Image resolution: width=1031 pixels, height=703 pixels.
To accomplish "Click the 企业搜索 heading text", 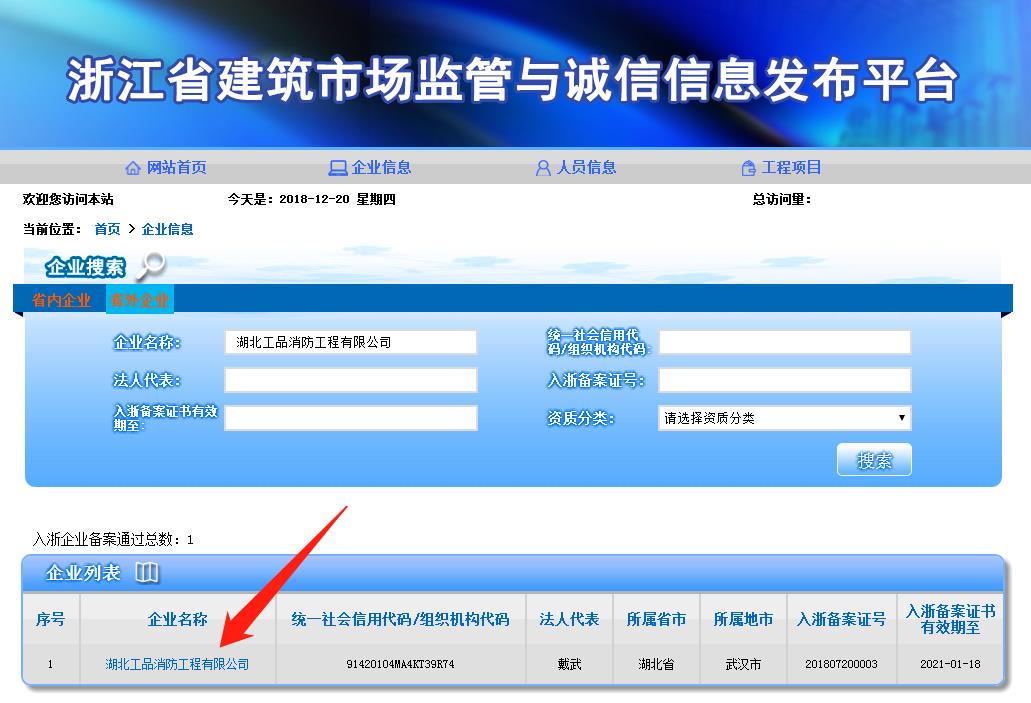I will pyautogui.click(x=85, y=267).
